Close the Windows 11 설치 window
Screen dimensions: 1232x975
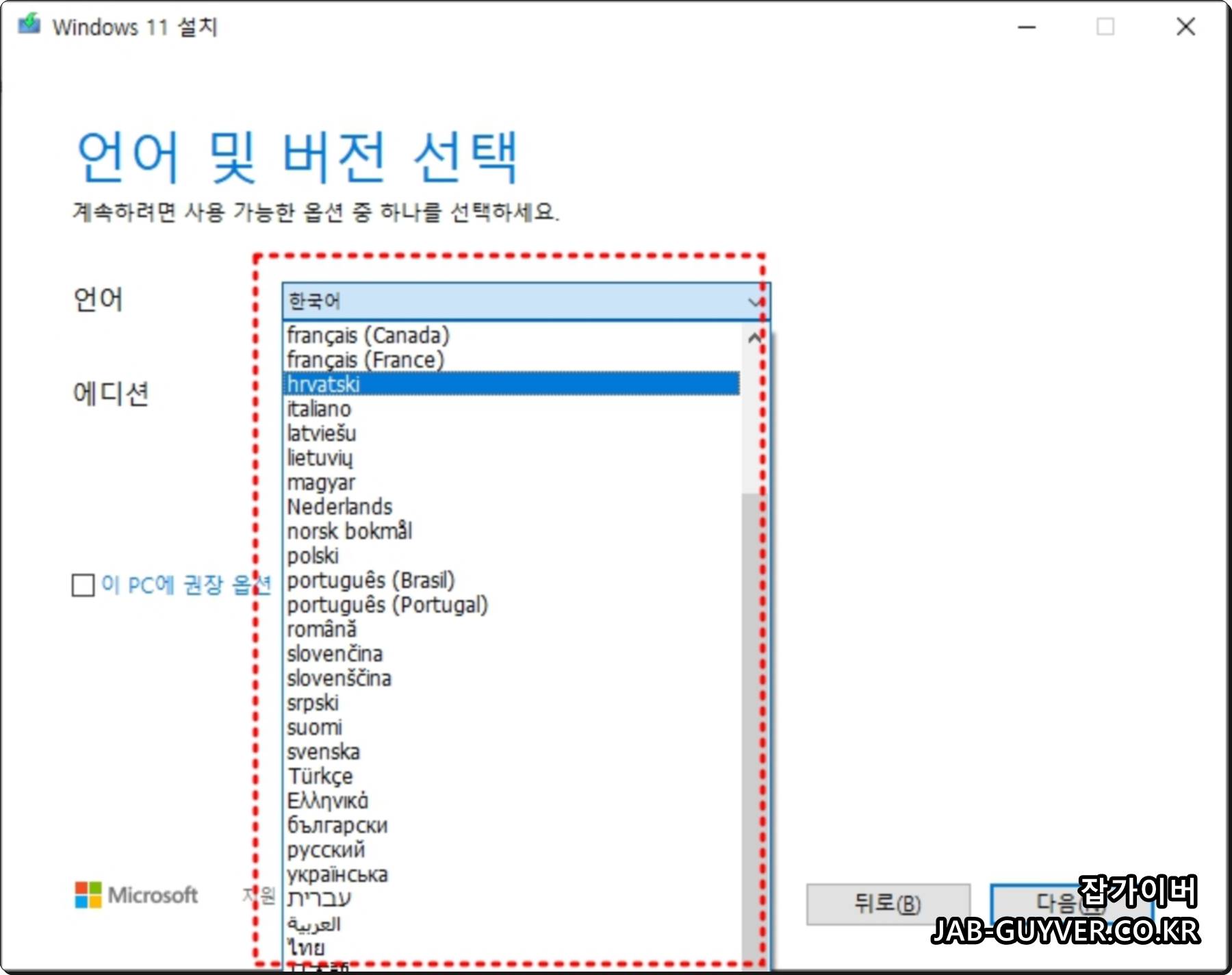click(x=1185, y=27)
